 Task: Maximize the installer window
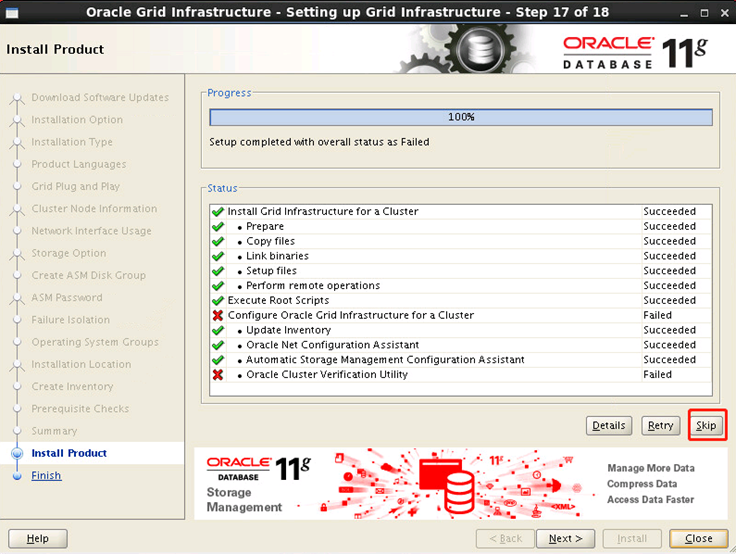point(704,13)
